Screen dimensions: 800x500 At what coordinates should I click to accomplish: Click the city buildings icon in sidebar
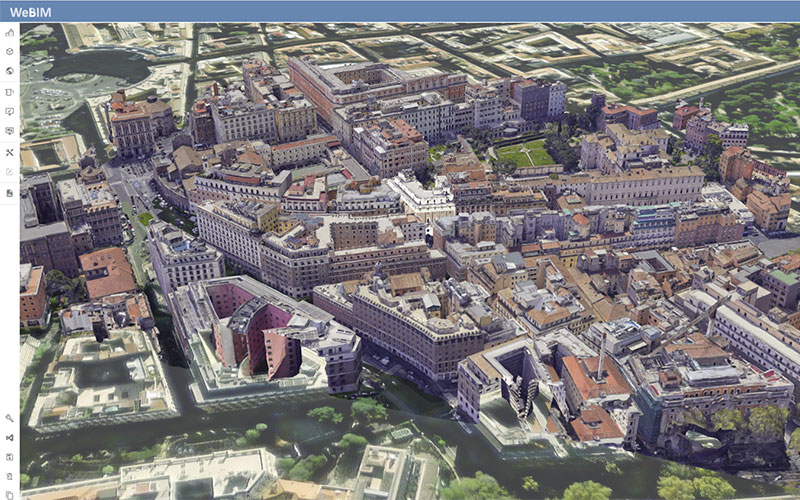click(9, 32)
